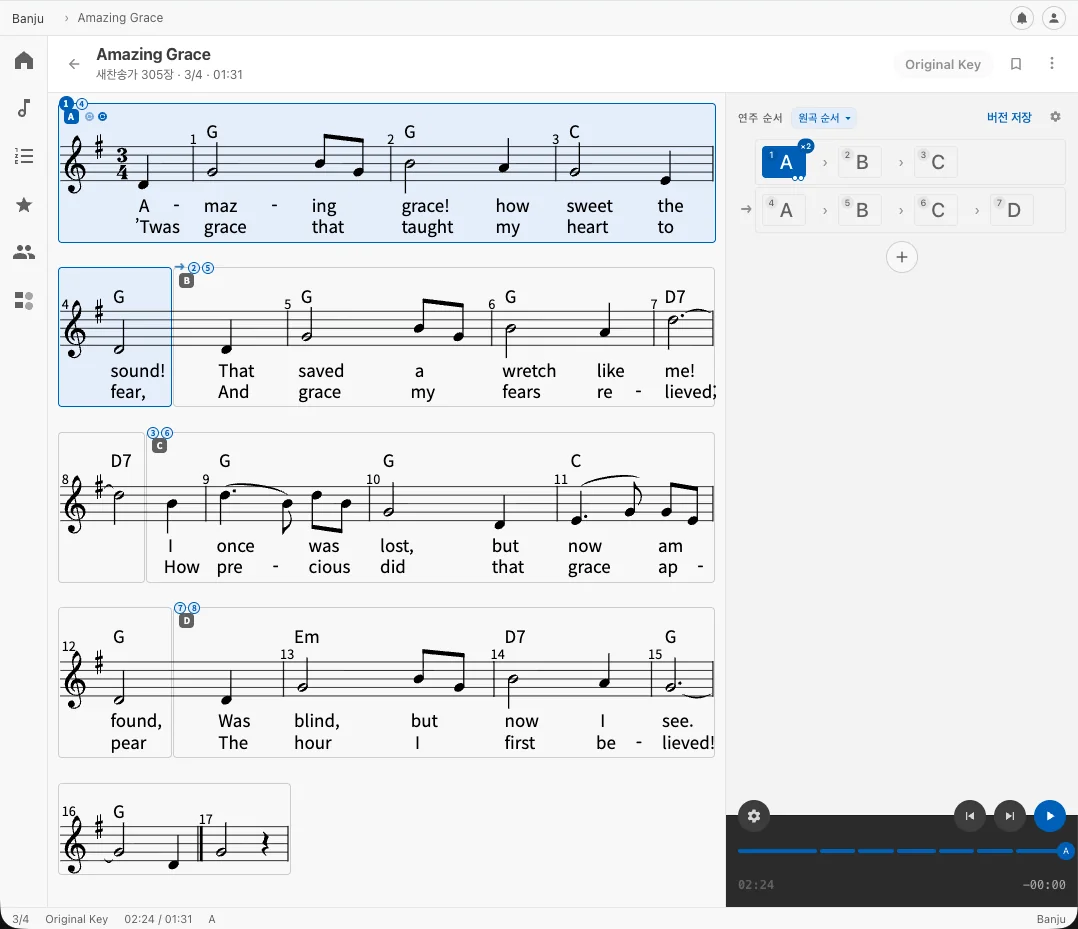Click the A handle on the progress bar

click(x=1066, y=851)
